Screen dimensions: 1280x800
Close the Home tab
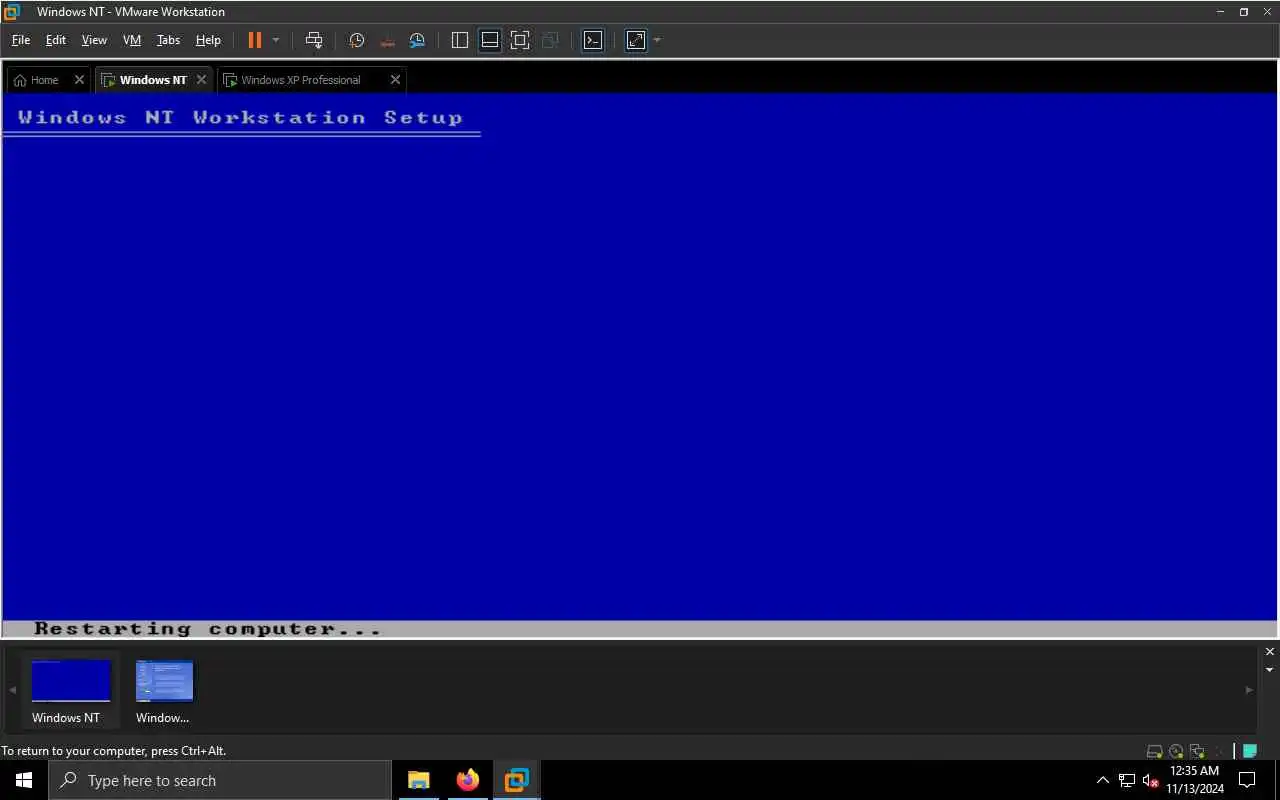(80, 80)
